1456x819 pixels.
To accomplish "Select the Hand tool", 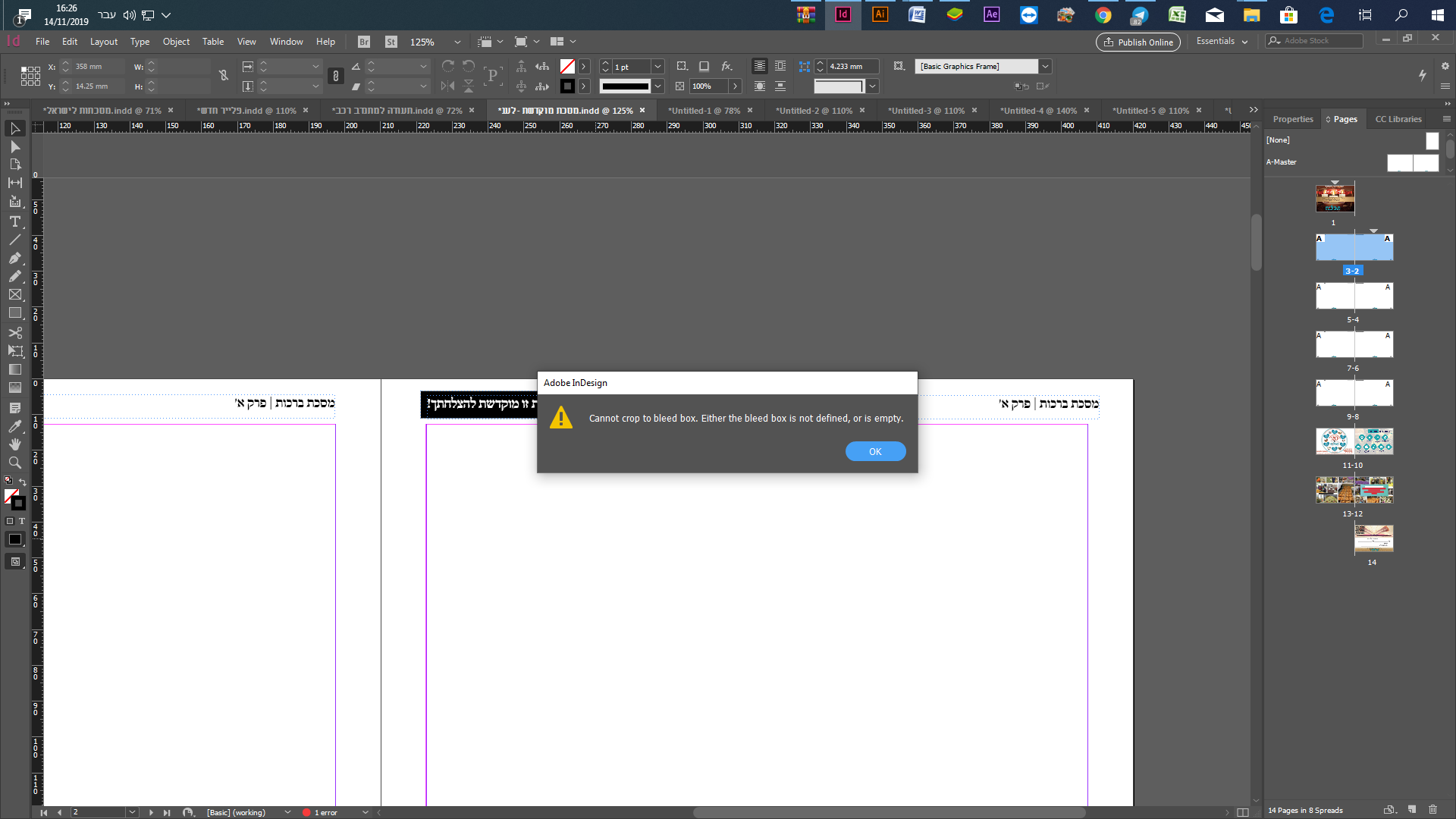I will (14, 444).
